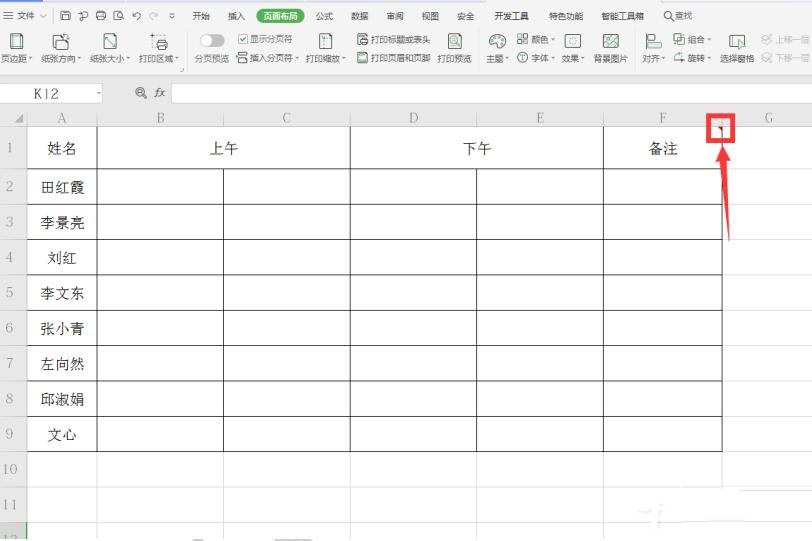This screenshot has height=541, width=812.
Task: Click into the formula bar input
Action: tap(491, 93)
